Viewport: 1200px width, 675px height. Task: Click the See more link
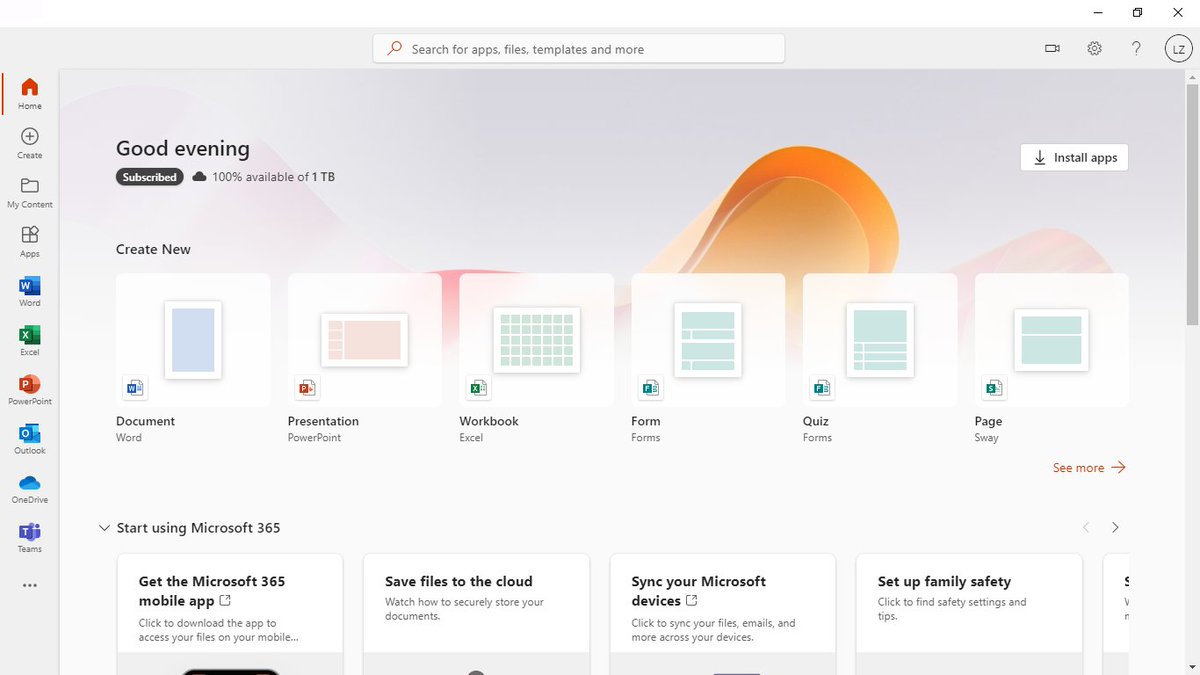pyautogui.click(x=1089, y=467)
